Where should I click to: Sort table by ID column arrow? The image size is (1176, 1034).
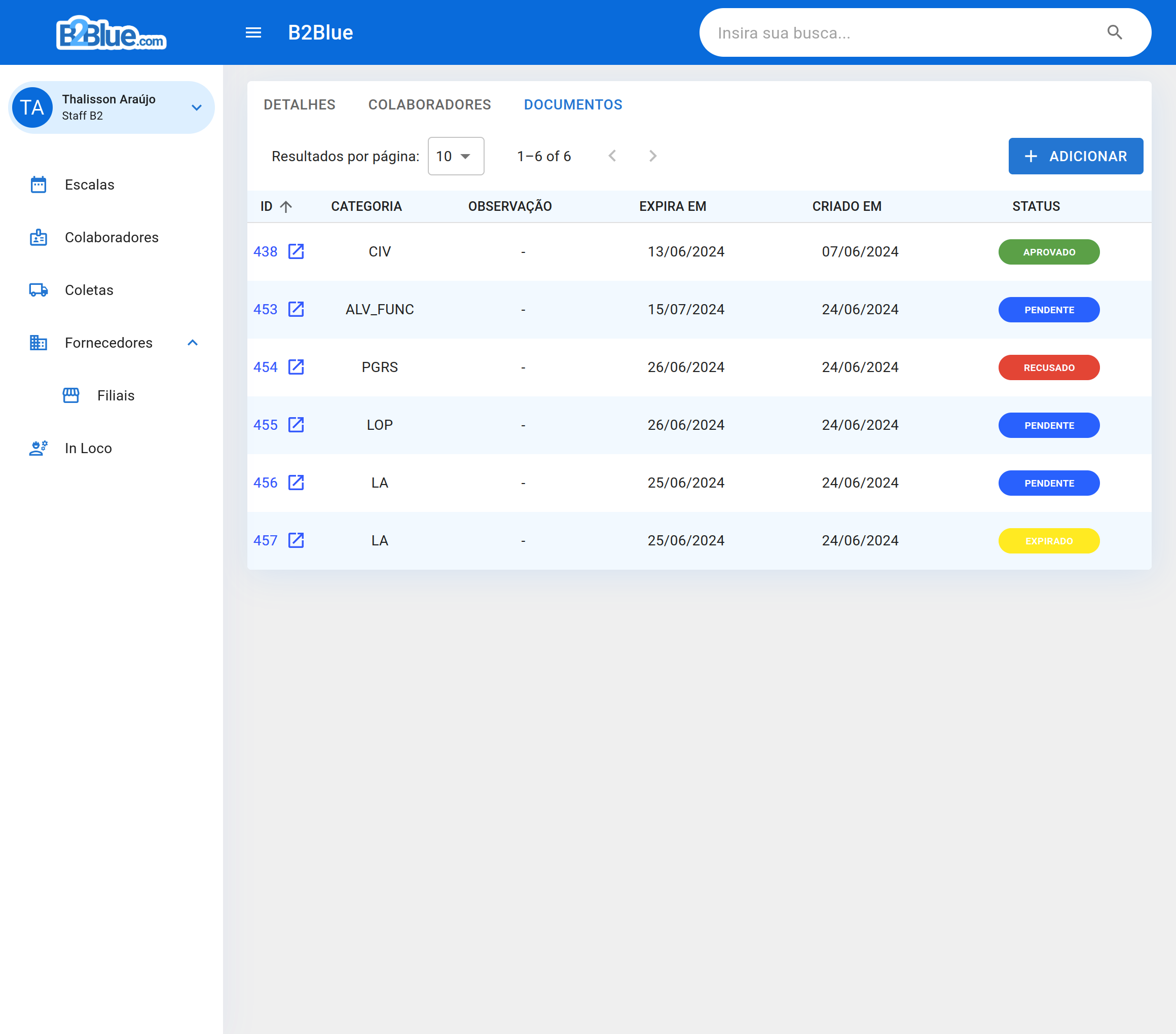tap(286, 207)
